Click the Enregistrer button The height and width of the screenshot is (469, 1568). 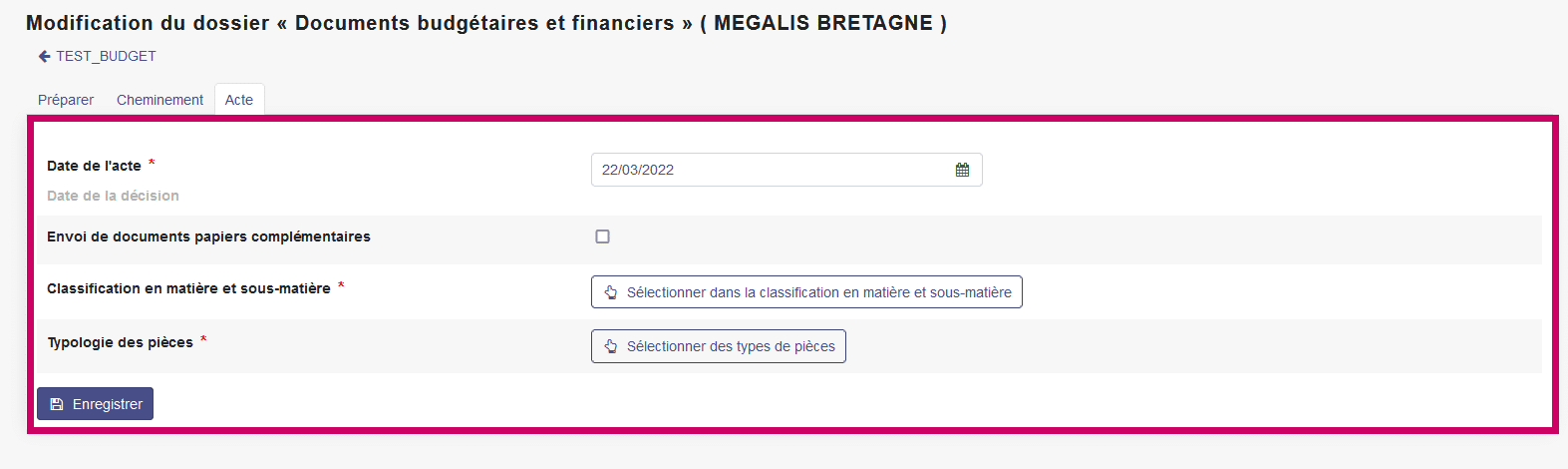tap(96, 404)
